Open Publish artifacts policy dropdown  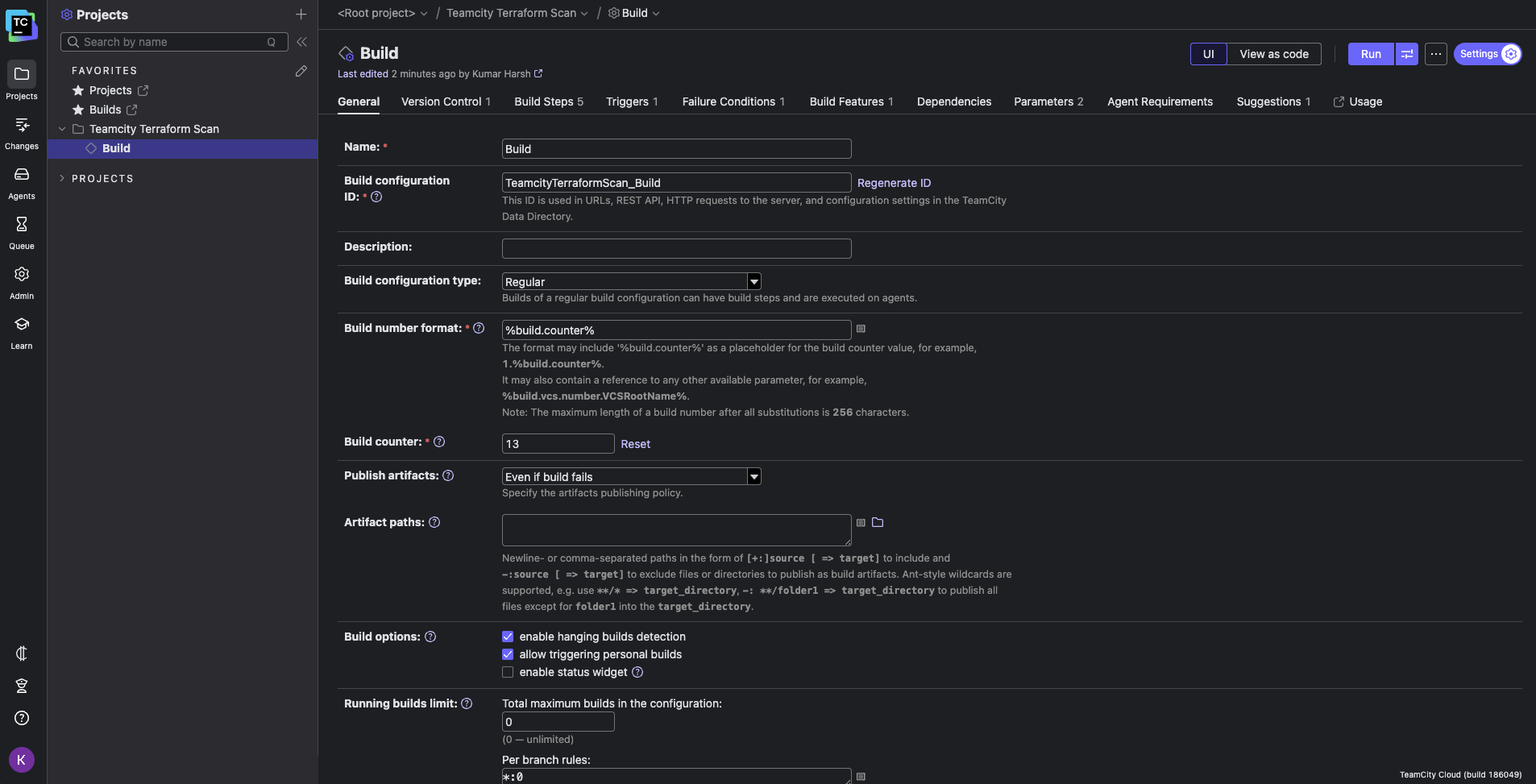[x=632, y=476]
